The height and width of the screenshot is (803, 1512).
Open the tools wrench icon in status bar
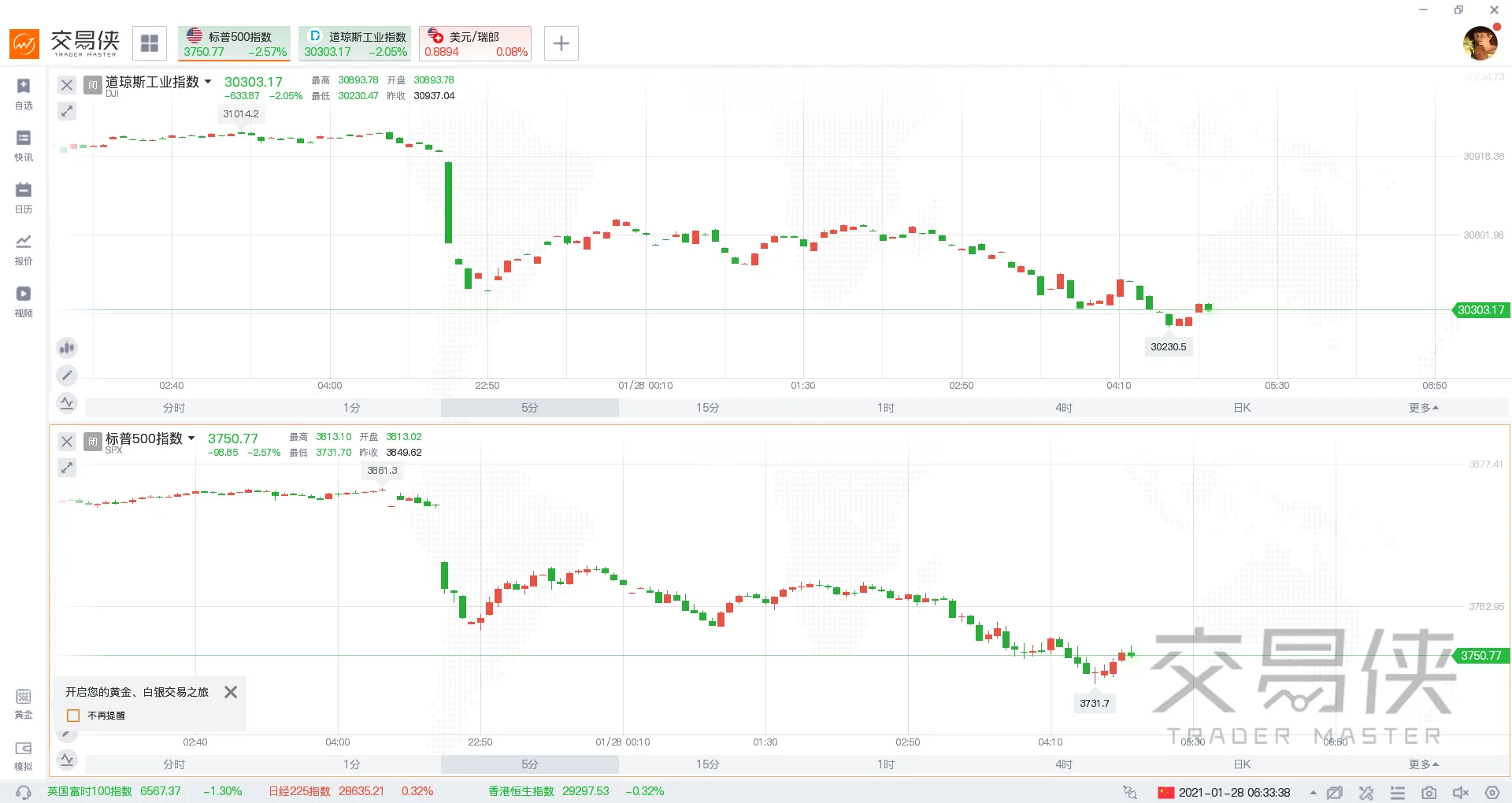[x=1366, y=792]
